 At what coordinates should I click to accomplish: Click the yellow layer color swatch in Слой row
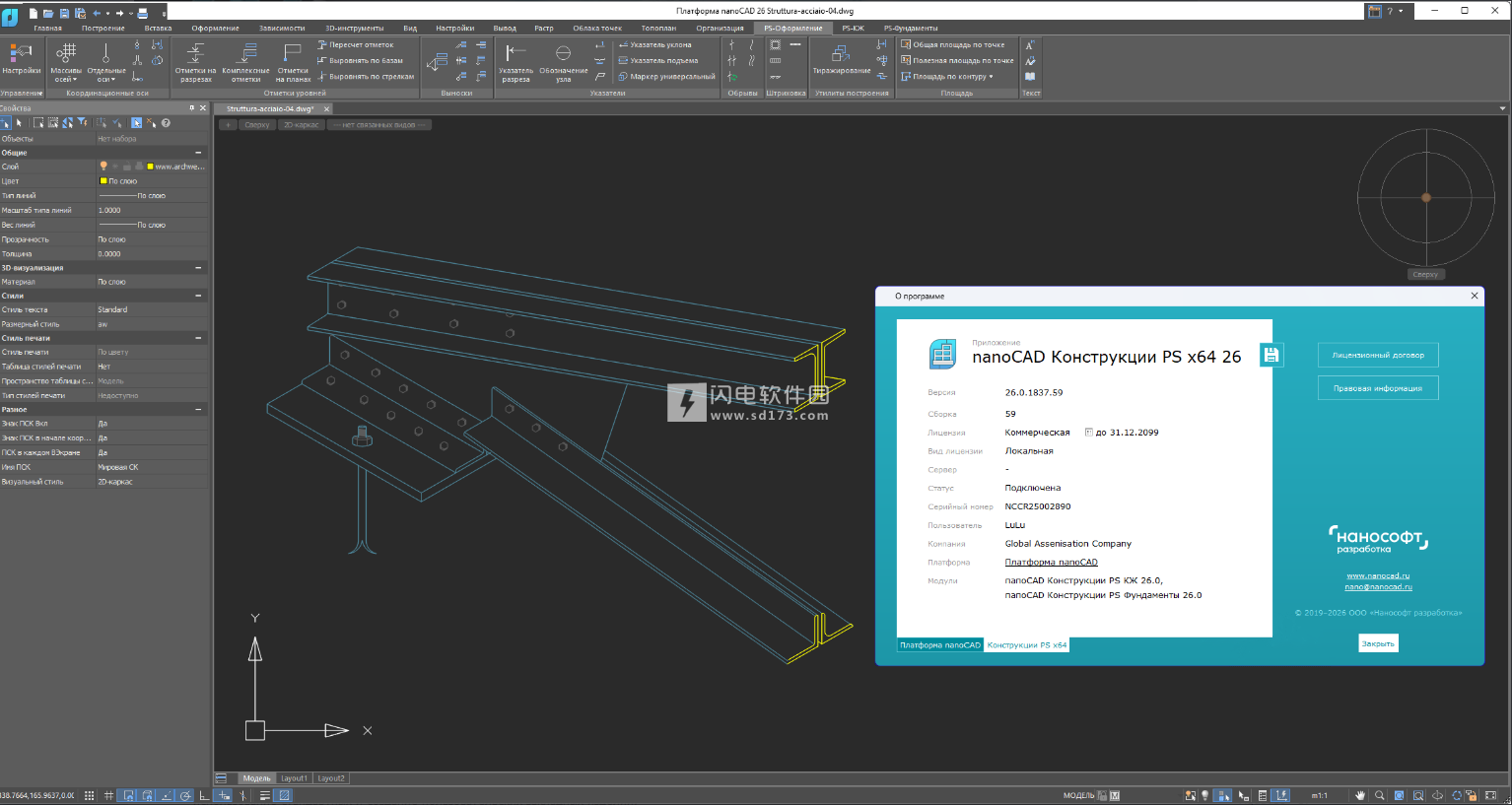[x=150, y=167]
